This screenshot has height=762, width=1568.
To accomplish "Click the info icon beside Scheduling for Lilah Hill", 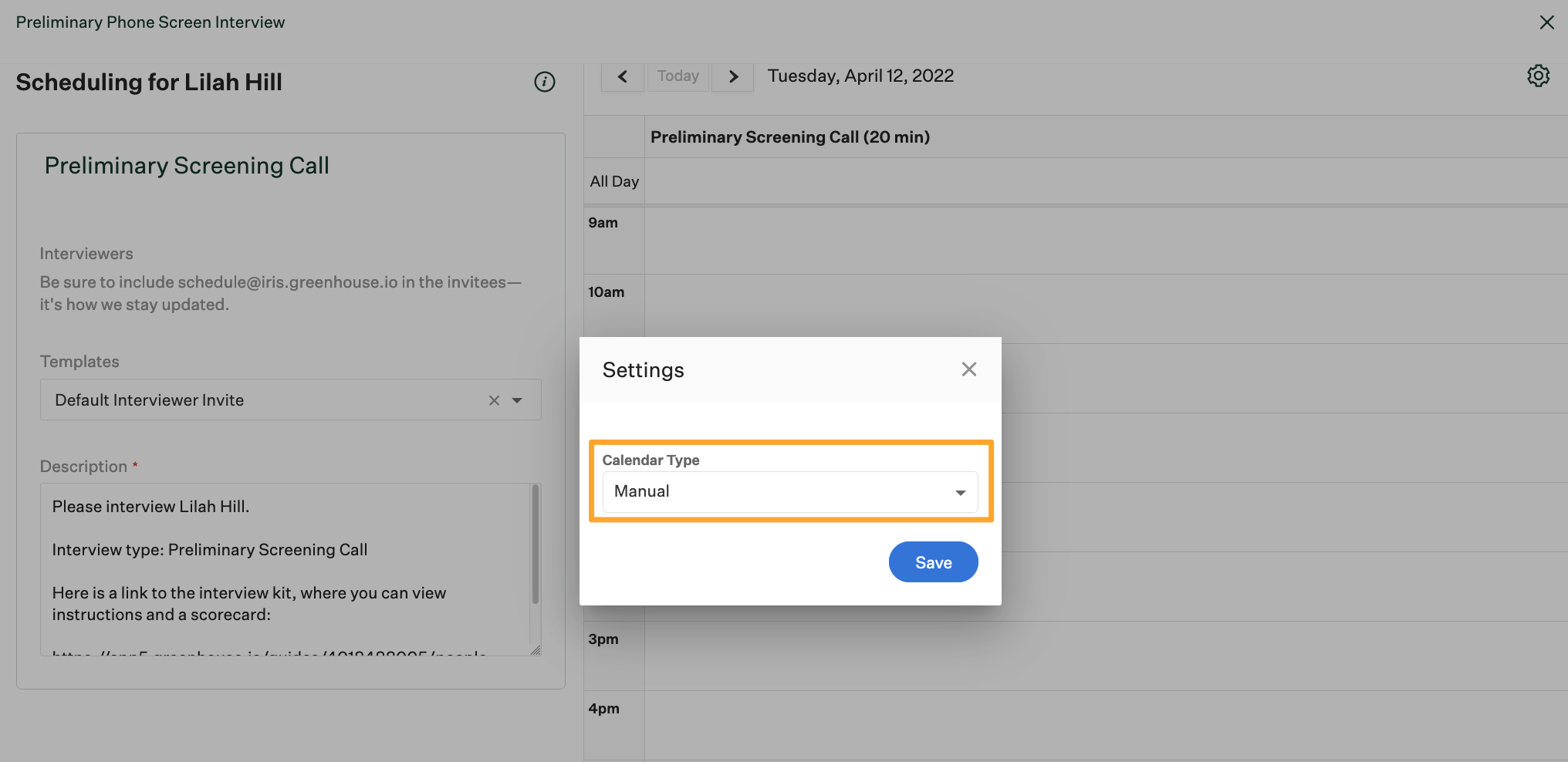I will 545,82.
